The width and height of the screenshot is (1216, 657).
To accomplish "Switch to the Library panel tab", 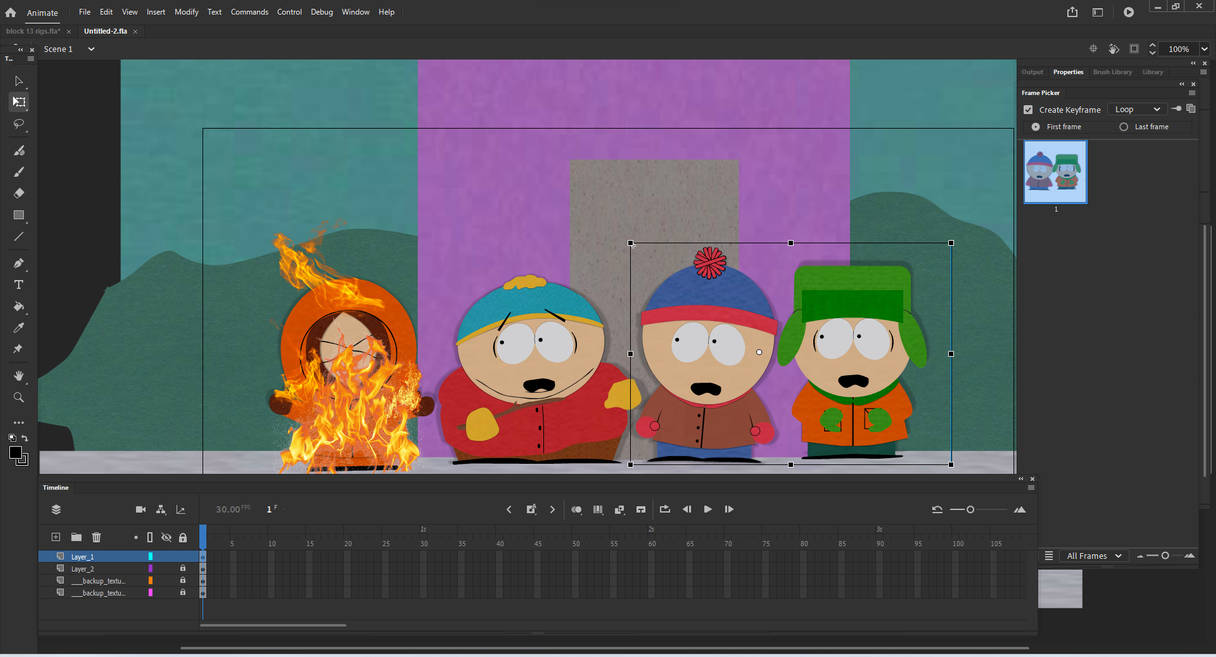I will [x=1153, y=72].
